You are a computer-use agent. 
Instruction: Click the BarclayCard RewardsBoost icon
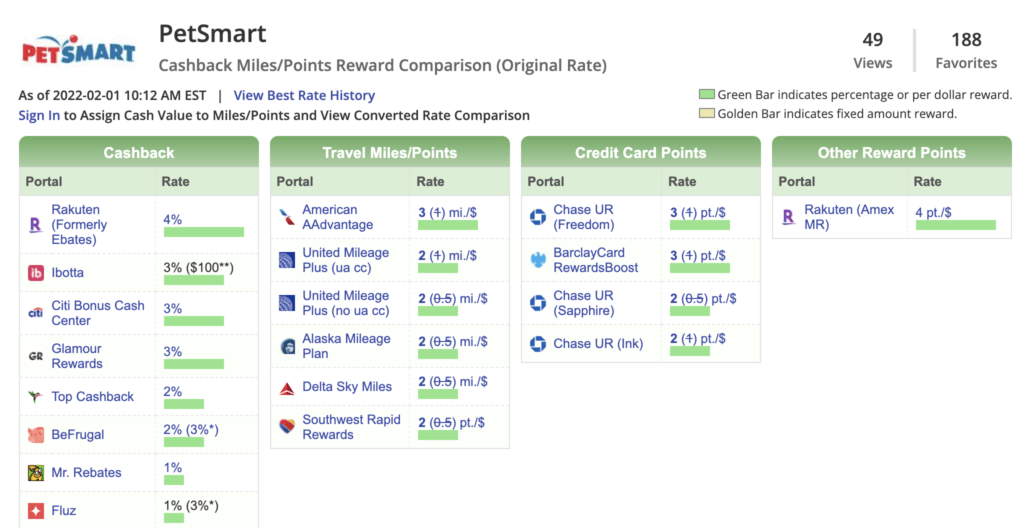click(538, 260)
